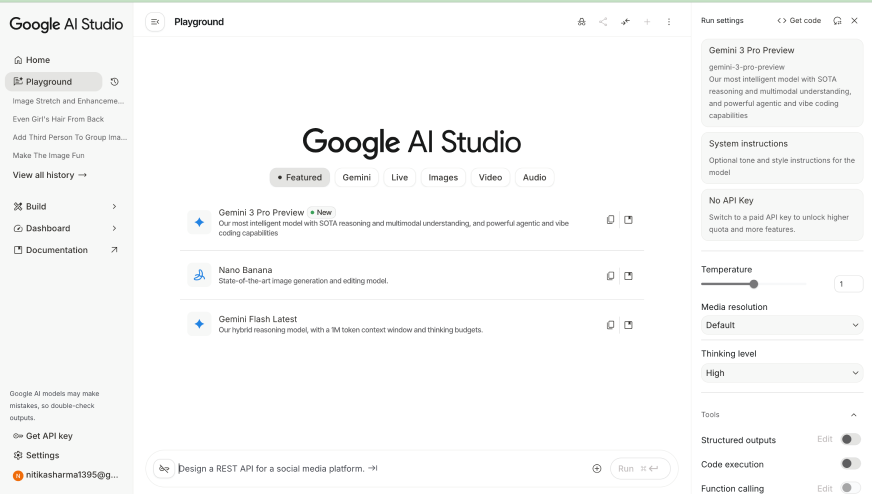
Task: Open the Gemini Flash Latest documentation icon
Action: click(x=628, y=325)
